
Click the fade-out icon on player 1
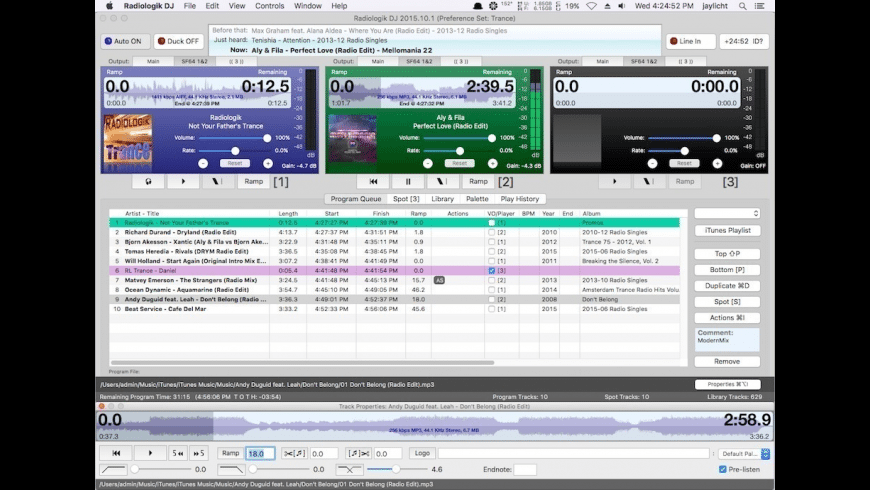pyautogui.click(x=217, y=181)
